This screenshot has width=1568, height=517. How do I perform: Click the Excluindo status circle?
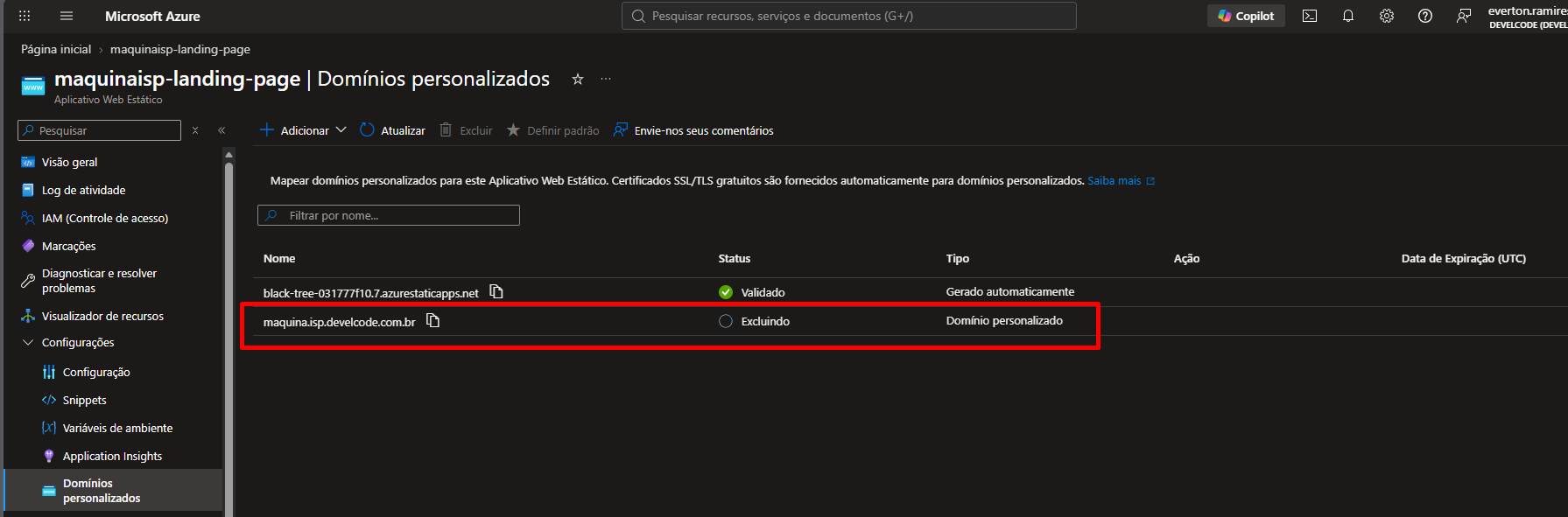[726, 321]
